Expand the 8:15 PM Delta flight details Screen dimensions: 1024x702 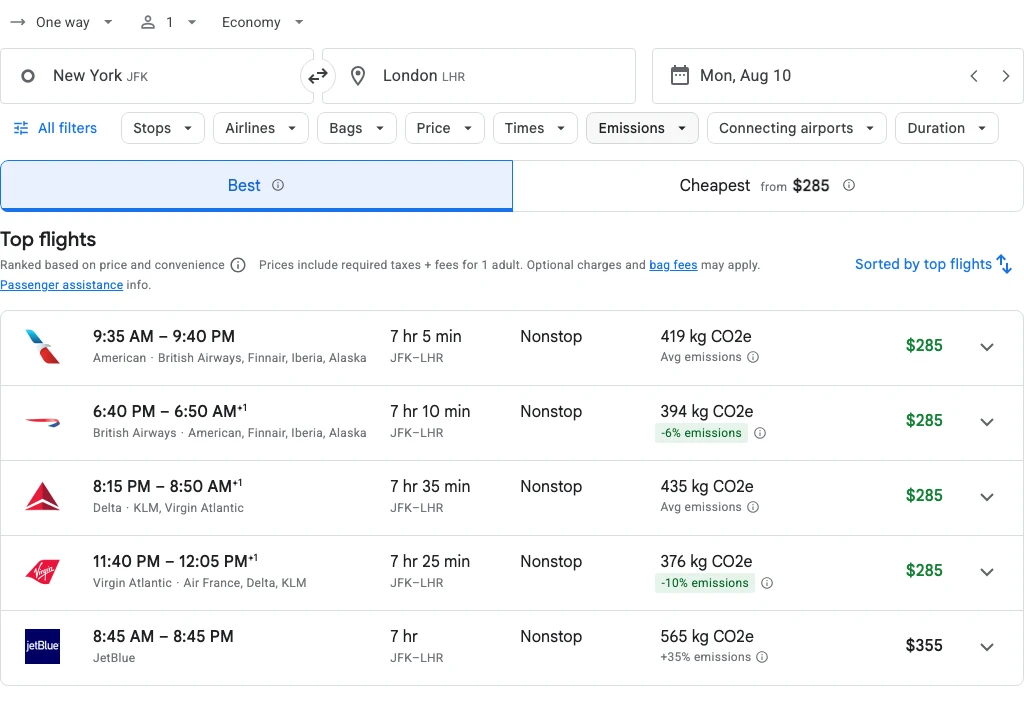pos(987,497)
